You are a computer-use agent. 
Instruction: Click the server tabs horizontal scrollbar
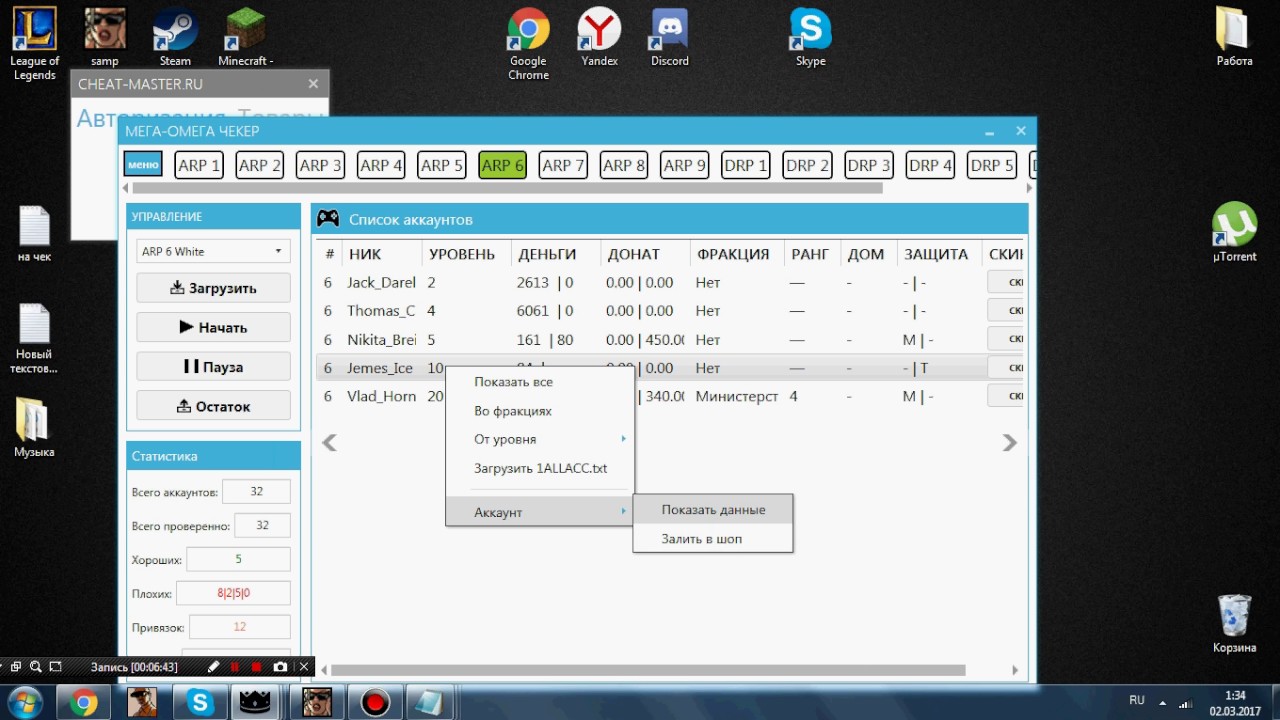(507, 188)
